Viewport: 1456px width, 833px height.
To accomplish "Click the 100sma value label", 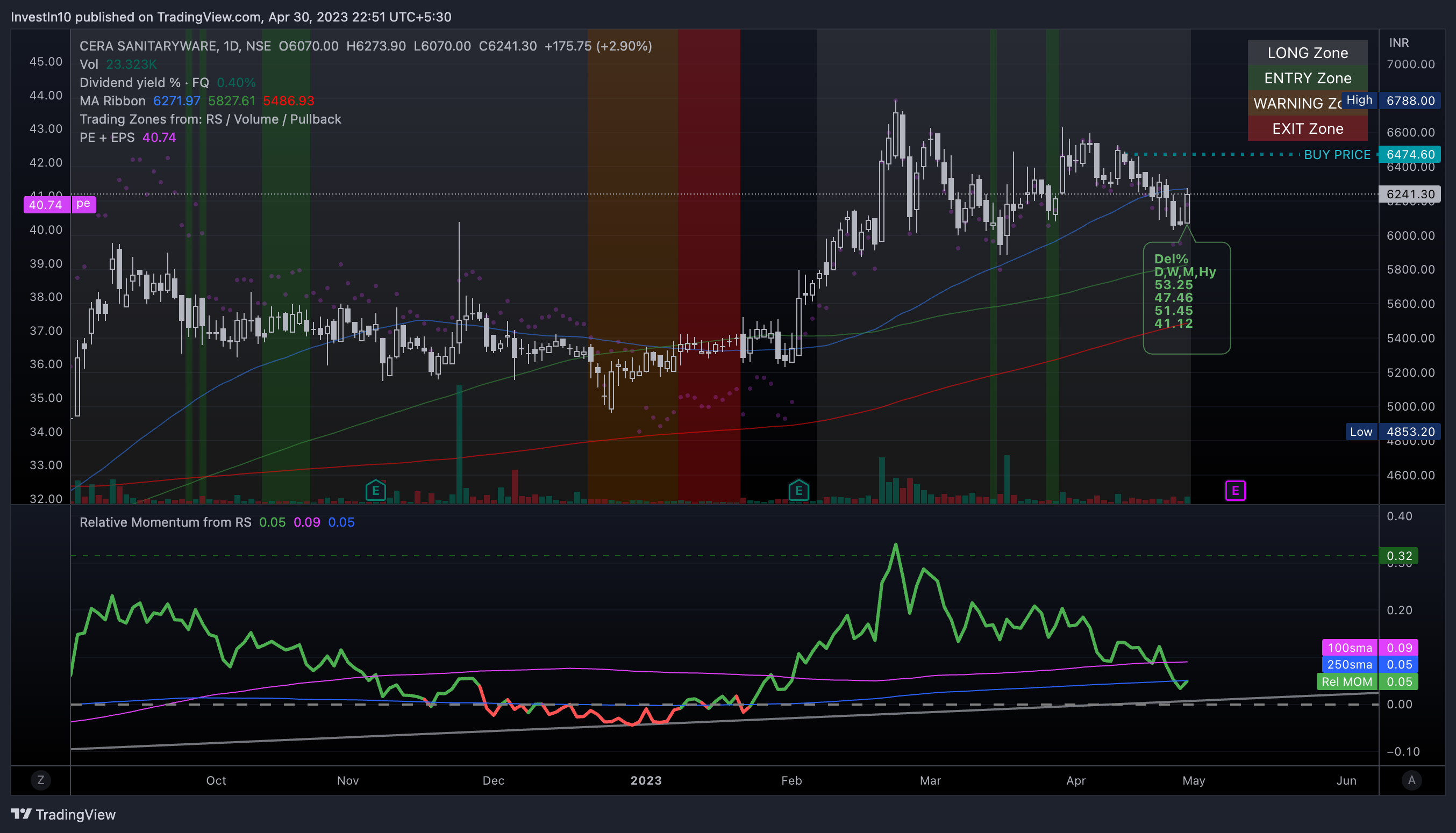I will click(1369, 648).
